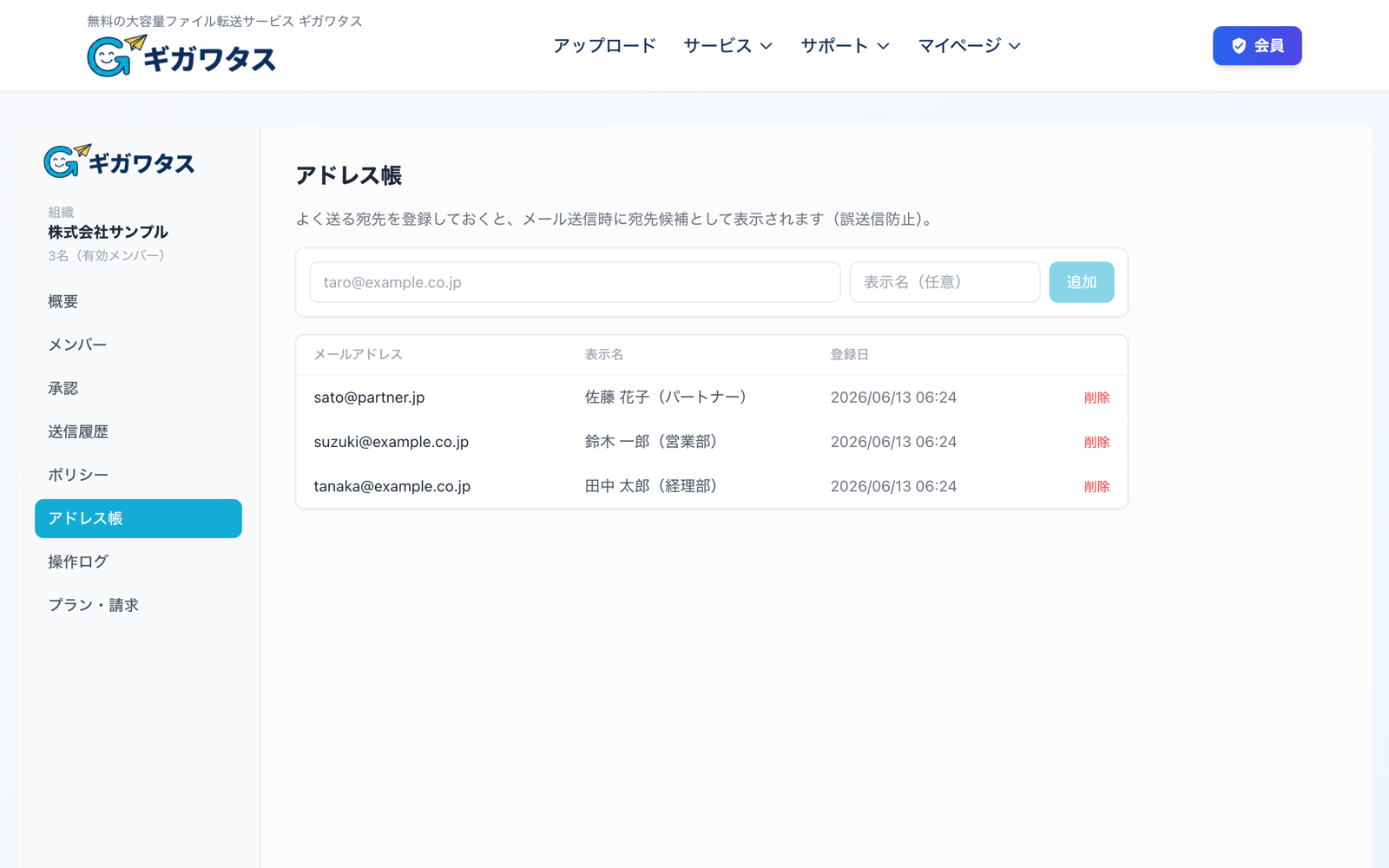Click the 表示名 column header
The height and width of the screenshot is (868, 1389).
pyautogui.click(x=603, y=354)
